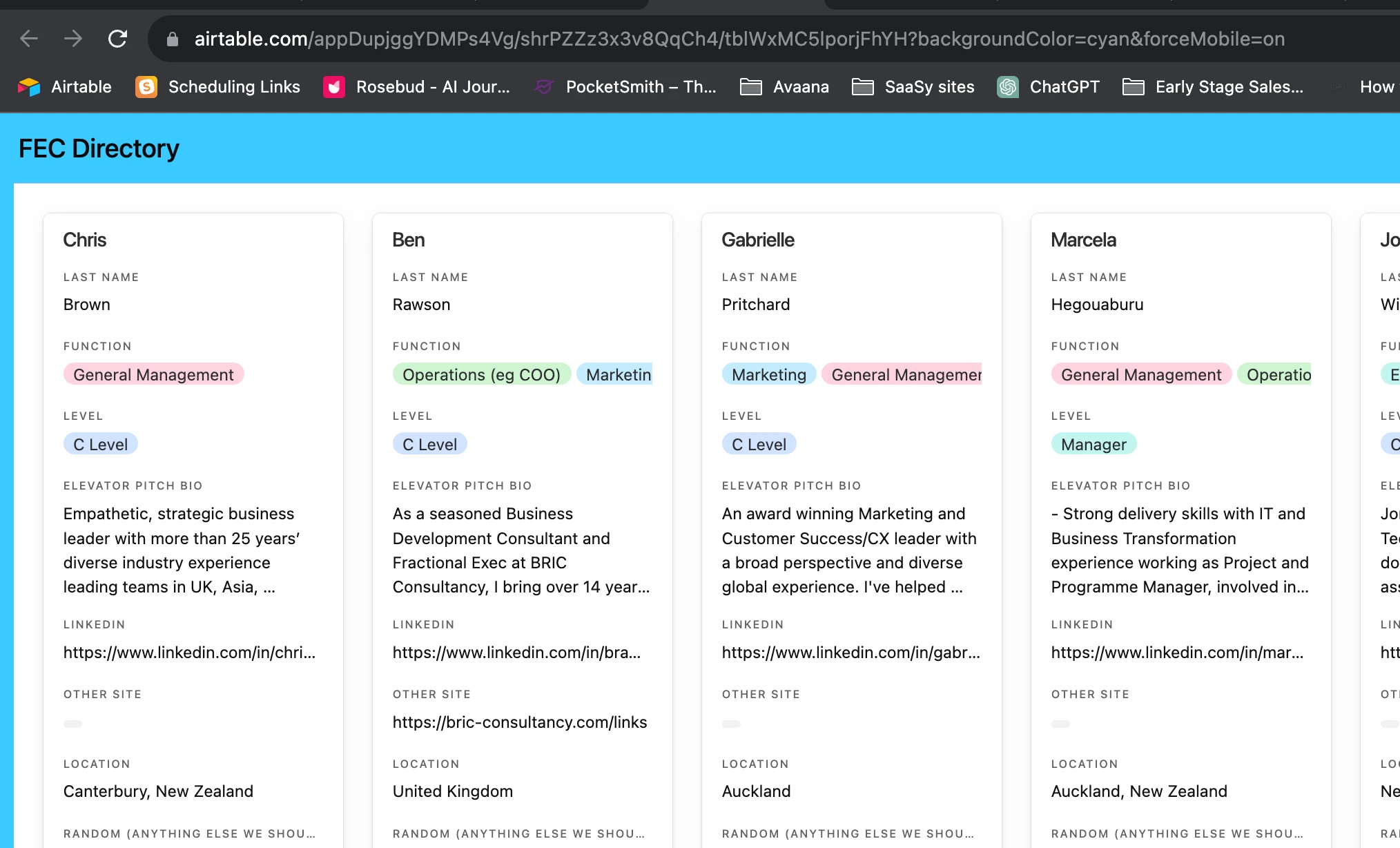Click the browser back arrow
1400x848 pixels.
tap(29, 39)
